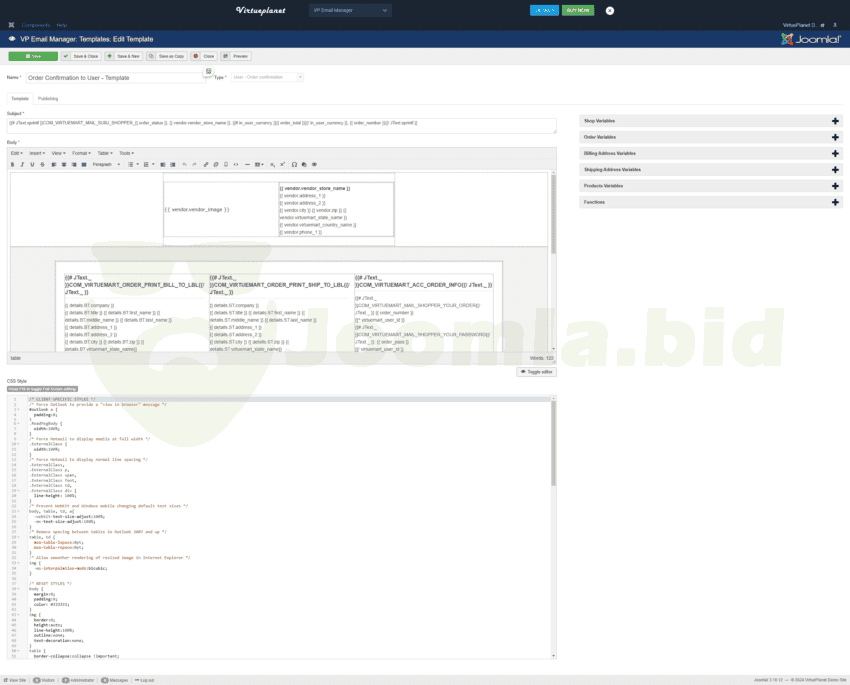Insert a special character with the Omega icon
This screenshot has width=850, height=685.
click(x=293, y=164)
